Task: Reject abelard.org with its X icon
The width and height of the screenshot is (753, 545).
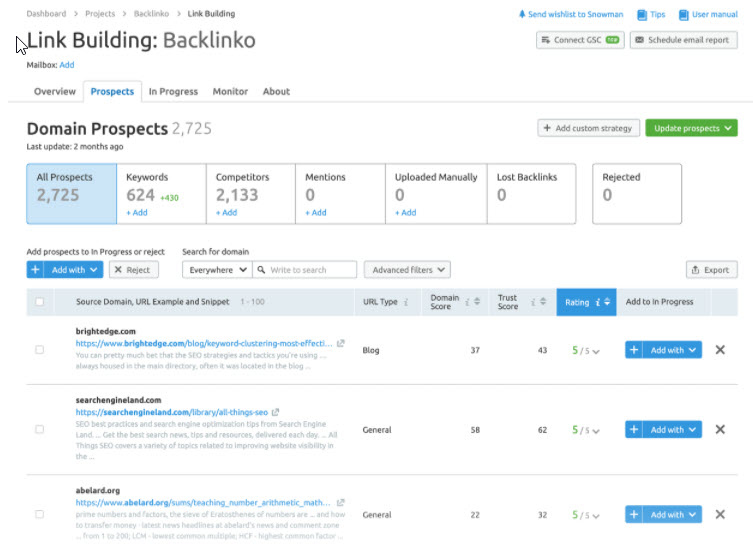Action: pos(720,514)
